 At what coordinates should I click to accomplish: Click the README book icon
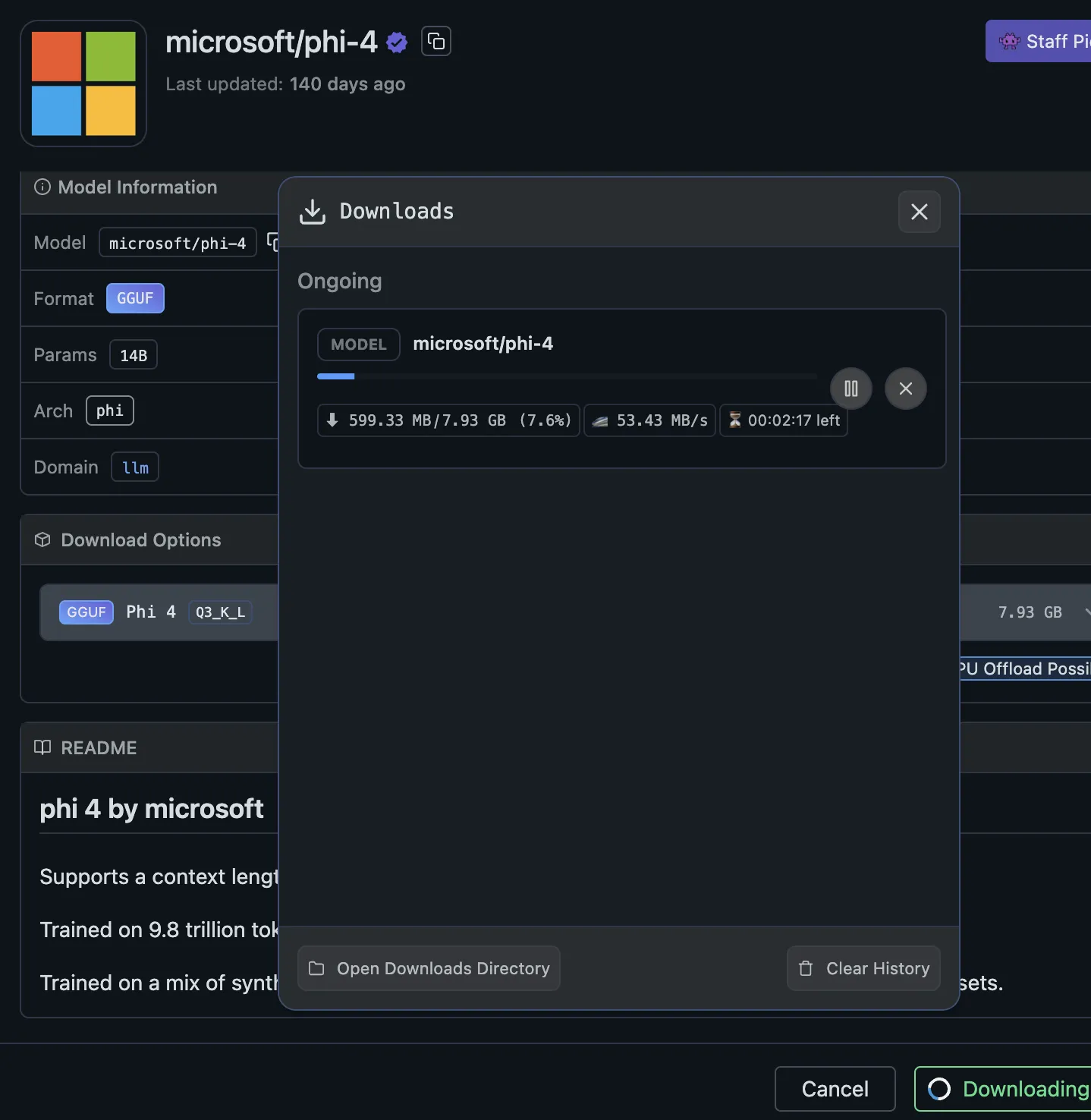42,747
